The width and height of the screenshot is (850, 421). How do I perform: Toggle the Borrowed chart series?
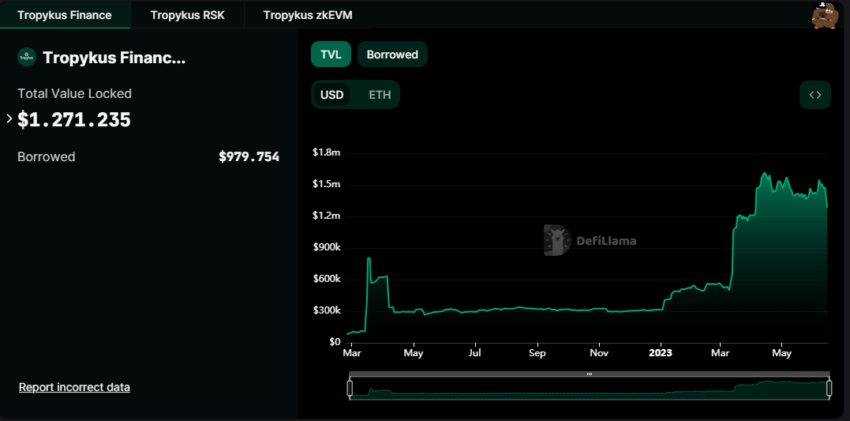[x=392, y=55]
